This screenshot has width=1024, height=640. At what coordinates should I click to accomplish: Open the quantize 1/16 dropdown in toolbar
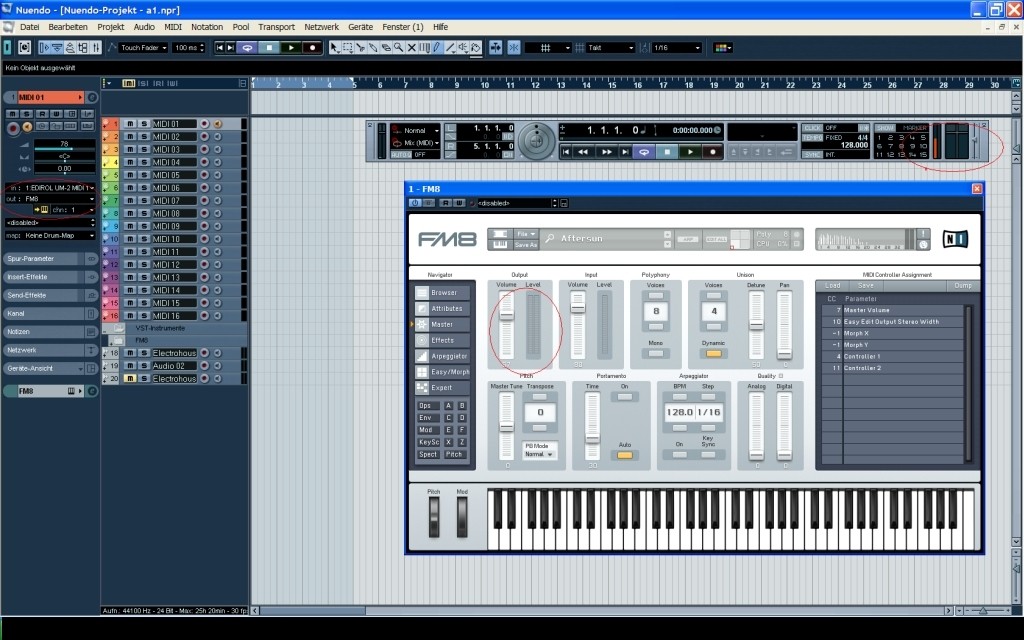pyautogui.click(x=677, y=48)
